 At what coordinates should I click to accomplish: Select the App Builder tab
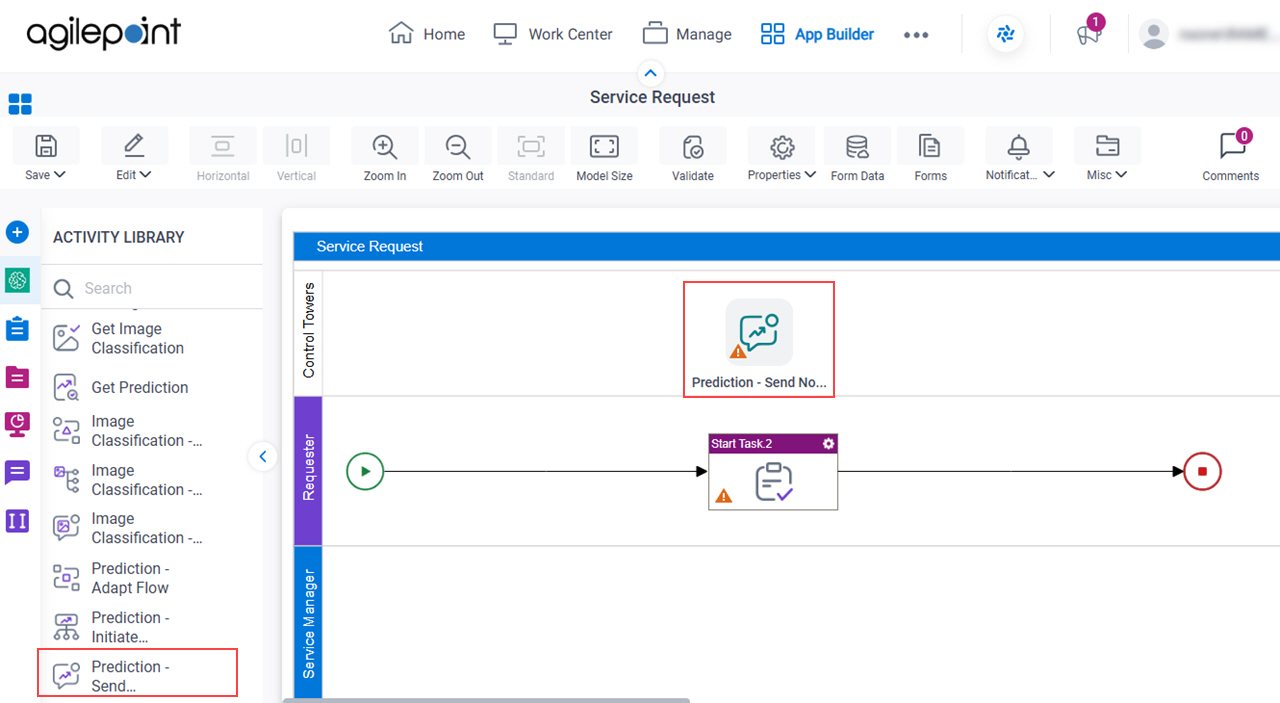817,34
